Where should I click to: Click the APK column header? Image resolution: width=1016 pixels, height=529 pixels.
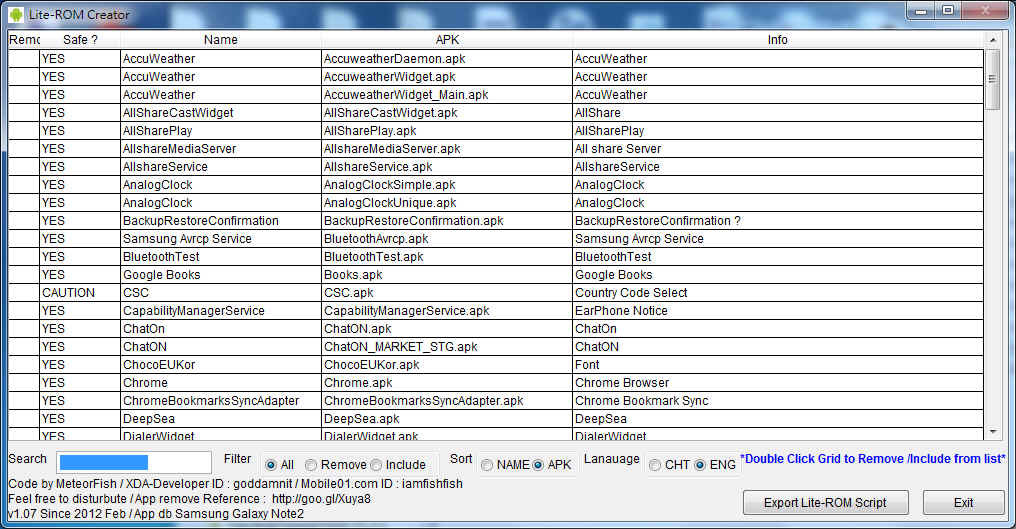pyautogui.click(x=447, y=40)
